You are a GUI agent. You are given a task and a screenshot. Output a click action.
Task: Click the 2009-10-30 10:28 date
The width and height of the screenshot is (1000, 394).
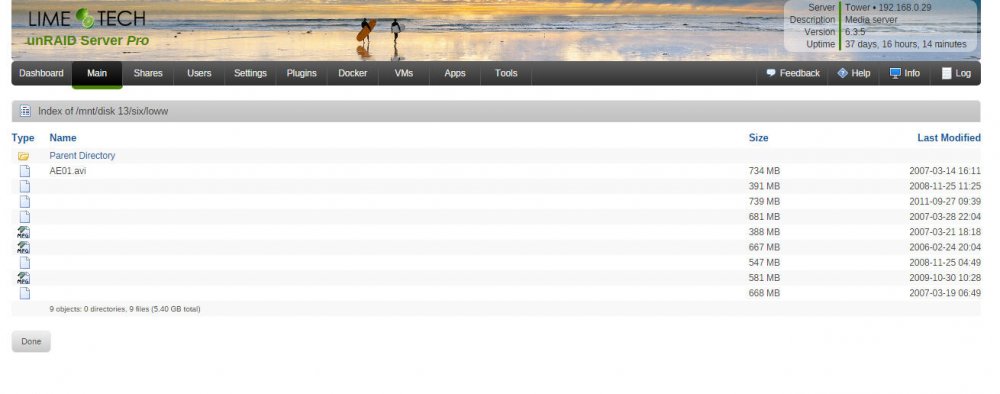point(945,278)
